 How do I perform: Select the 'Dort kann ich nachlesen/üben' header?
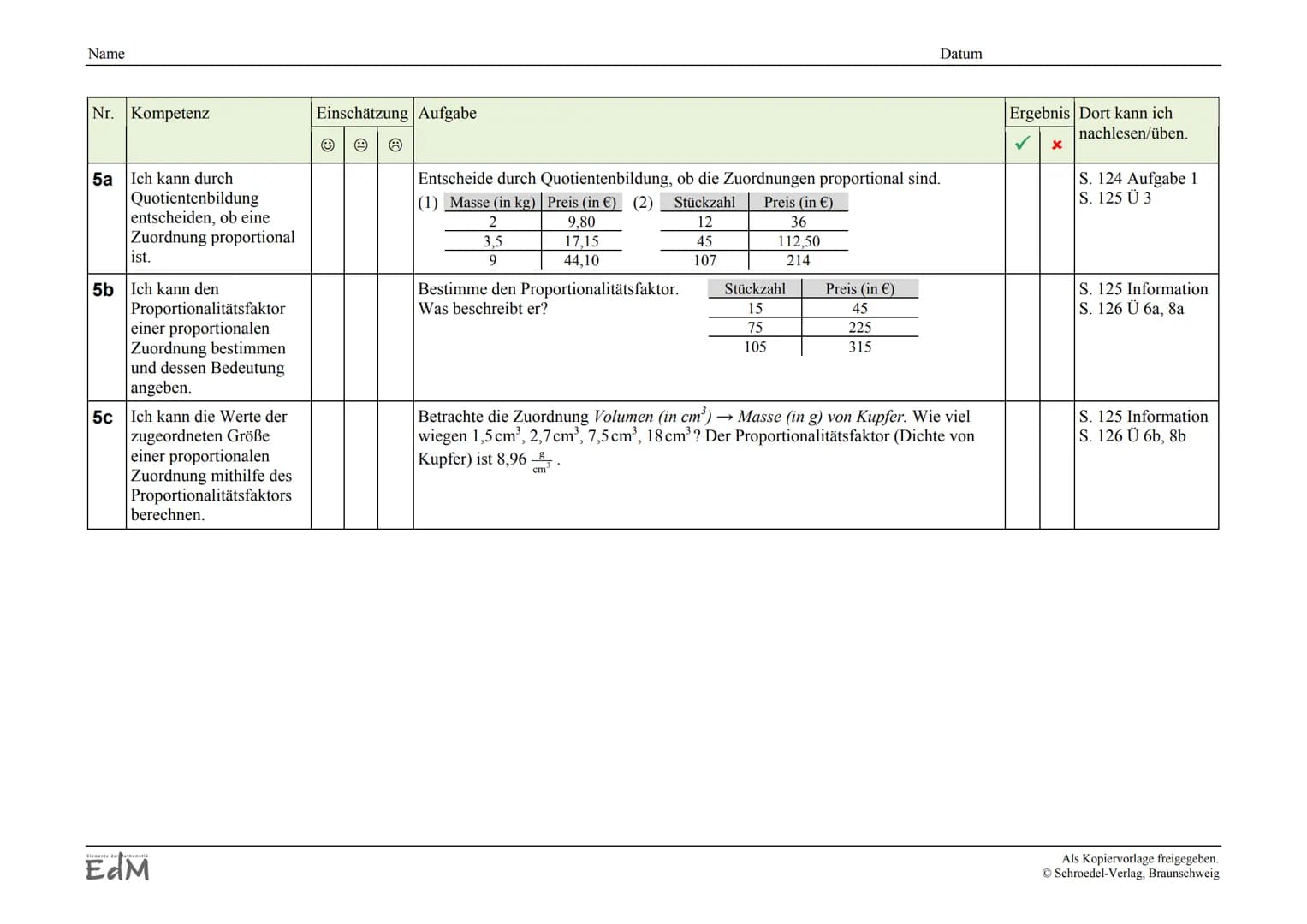[1133, 123]
